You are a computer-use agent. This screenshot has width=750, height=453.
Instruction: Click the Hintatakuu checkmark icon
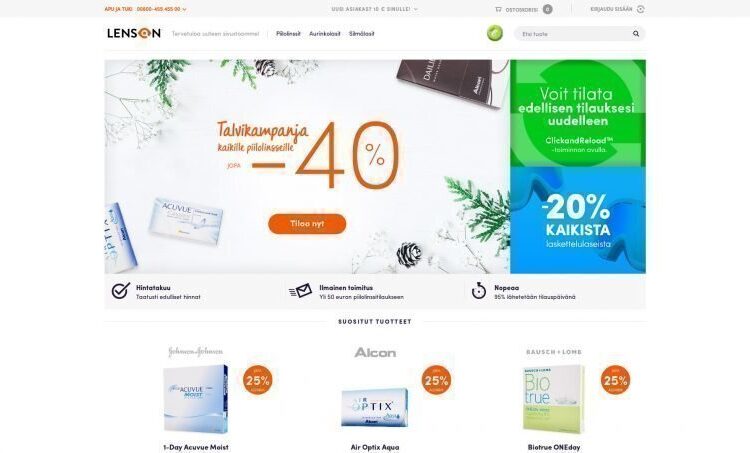tap(121, 291)
